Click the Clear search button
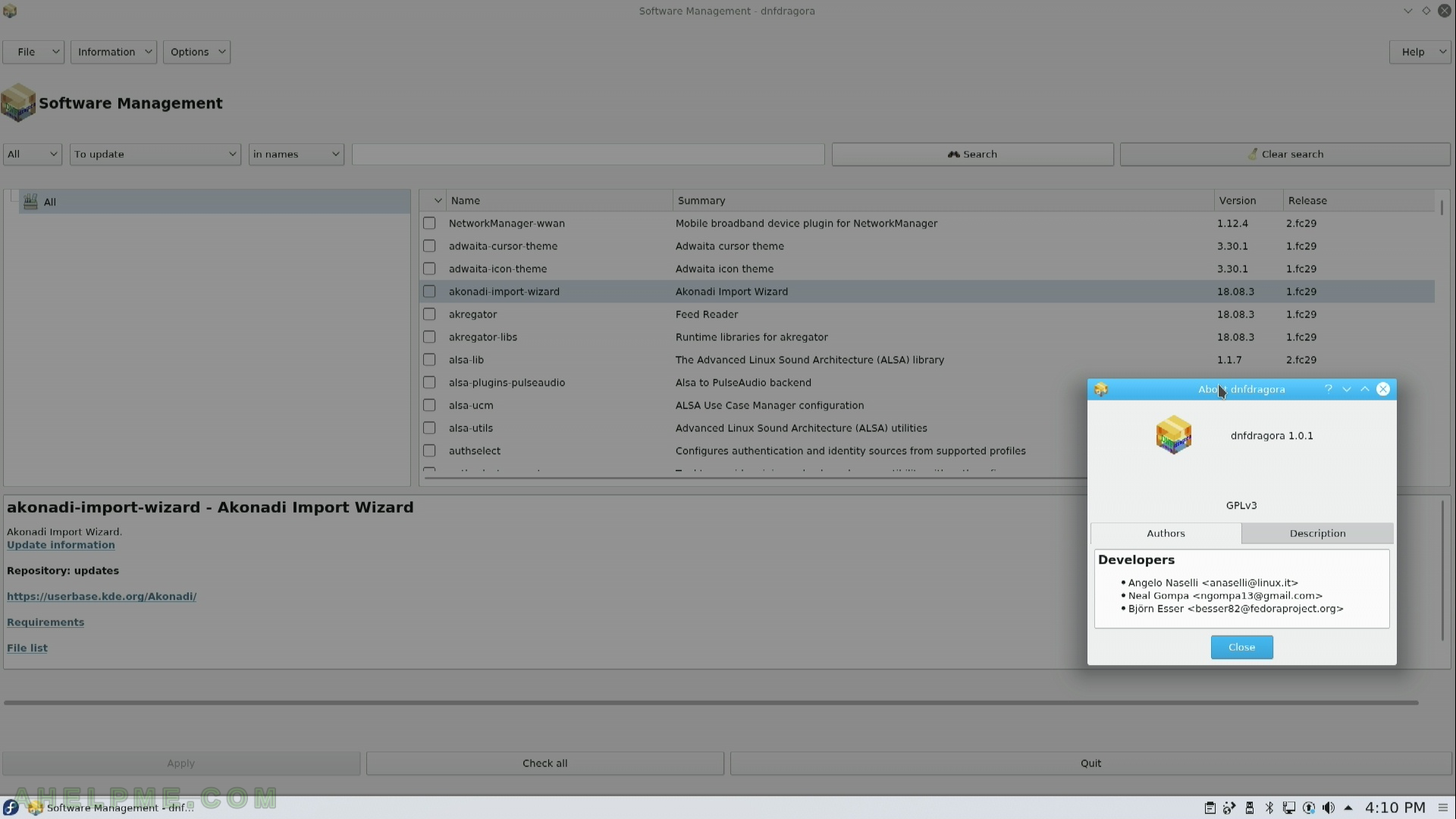This screenshot has height=819, width=1456. (1285, 154)
